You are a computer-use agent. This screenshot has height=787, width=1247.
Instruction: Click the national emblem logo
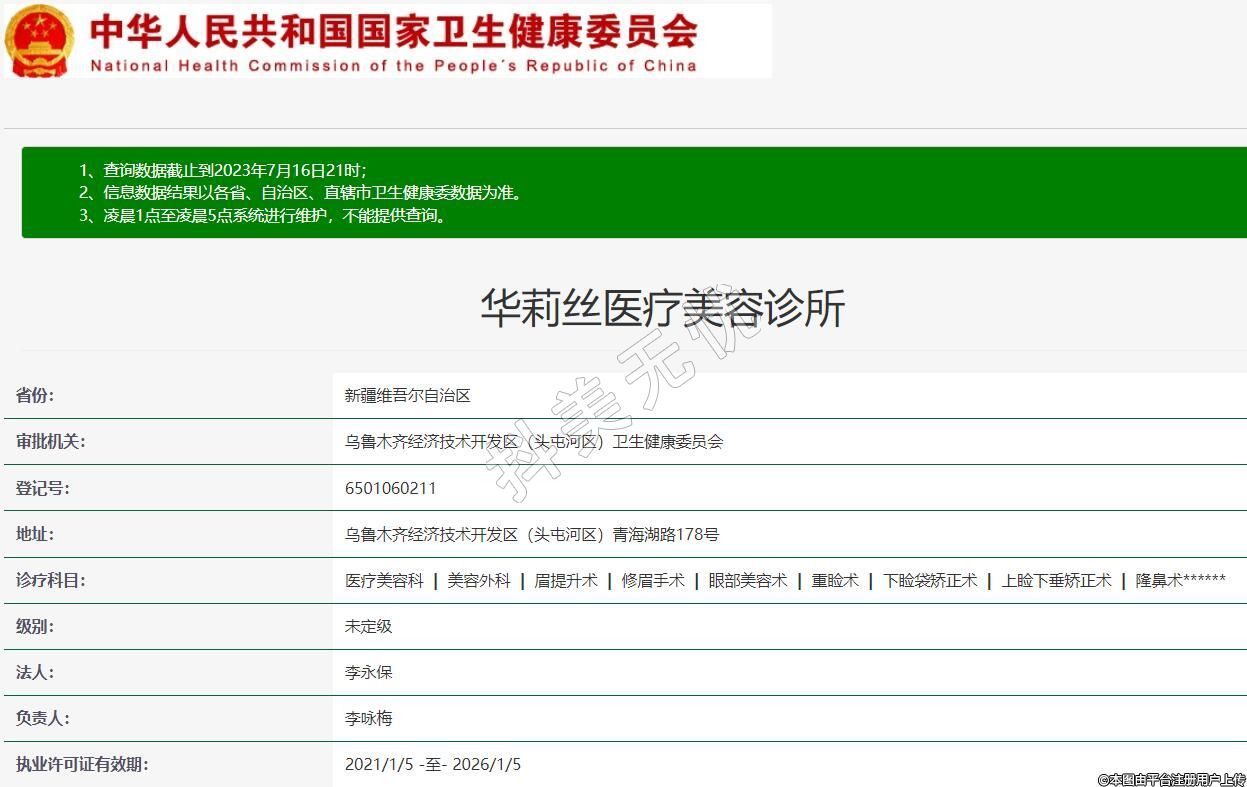tap(39, 40)
